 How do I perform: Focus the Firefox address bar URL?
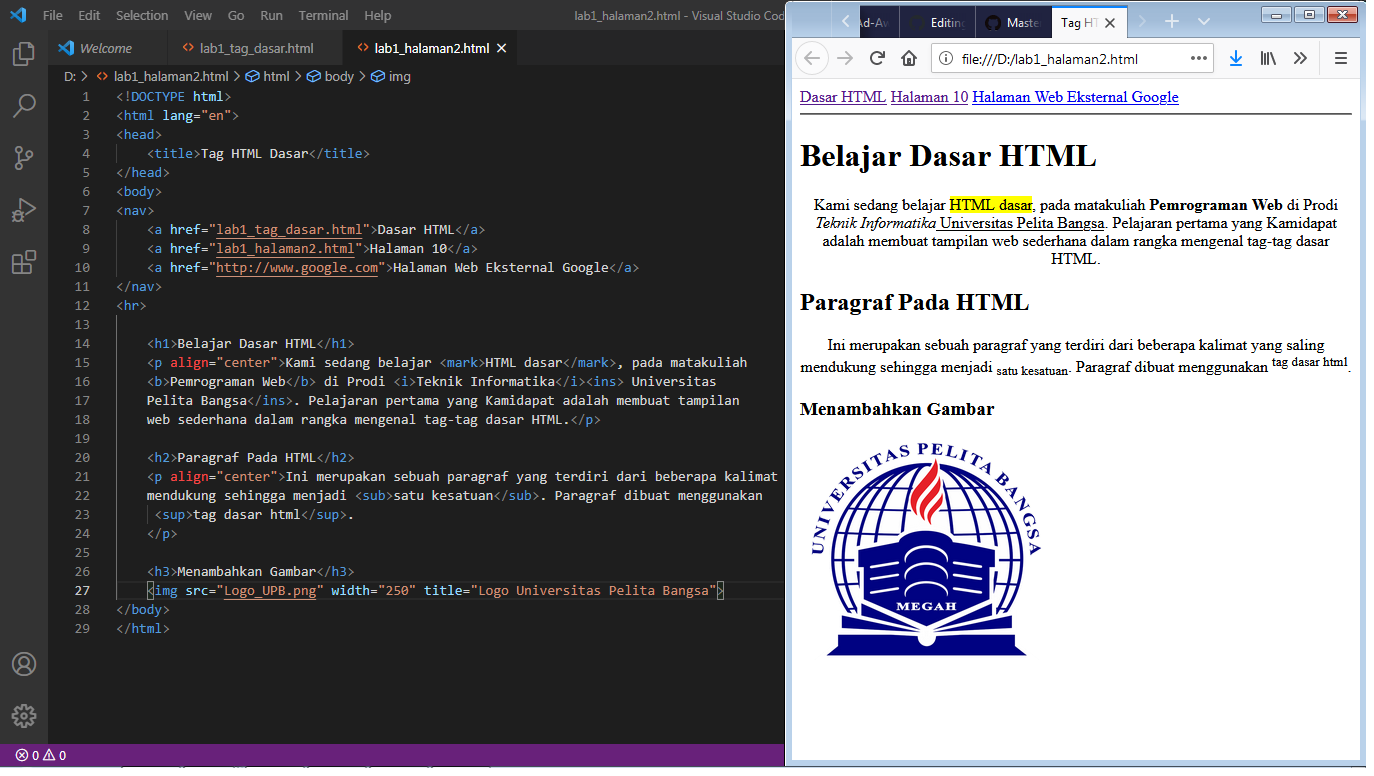click(1050, 58)
